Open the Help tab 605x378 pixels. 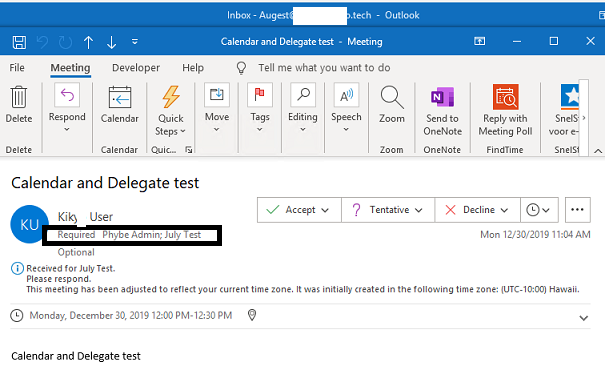(193, 68)
